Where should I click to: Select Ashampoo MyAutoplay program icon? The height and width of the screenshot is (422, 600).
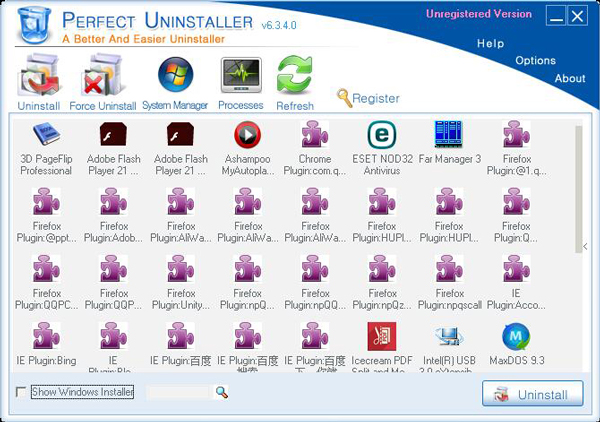[248, 134]
